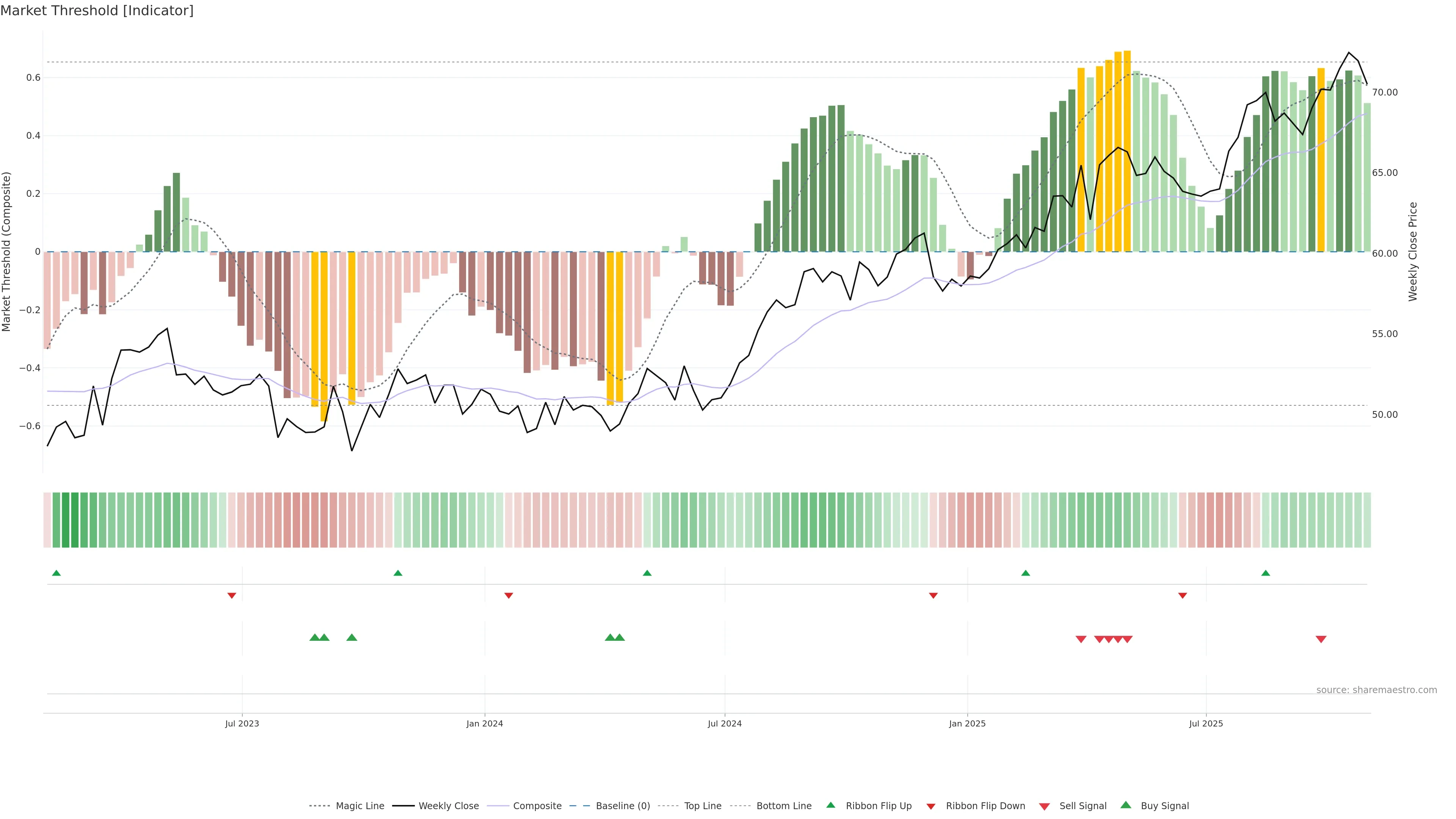Image resolution: width=1456 pixels, height=819 pixels.
Task: Click the Buy Signal legend triangle icon
Action: point(1125,805)
